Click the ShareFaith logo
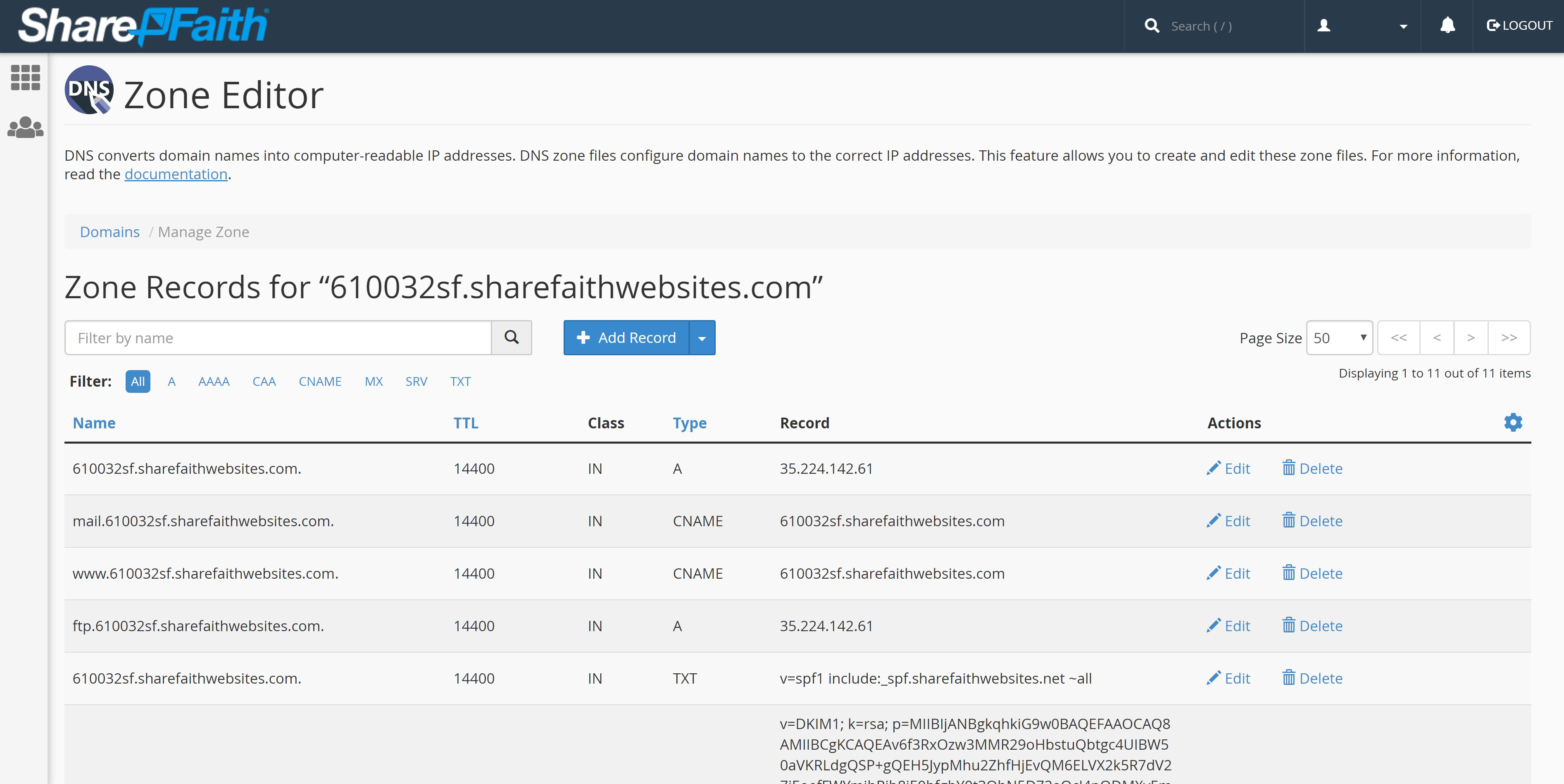The image size is (1564, 784). pyautogui.click(x=143, y=26)
